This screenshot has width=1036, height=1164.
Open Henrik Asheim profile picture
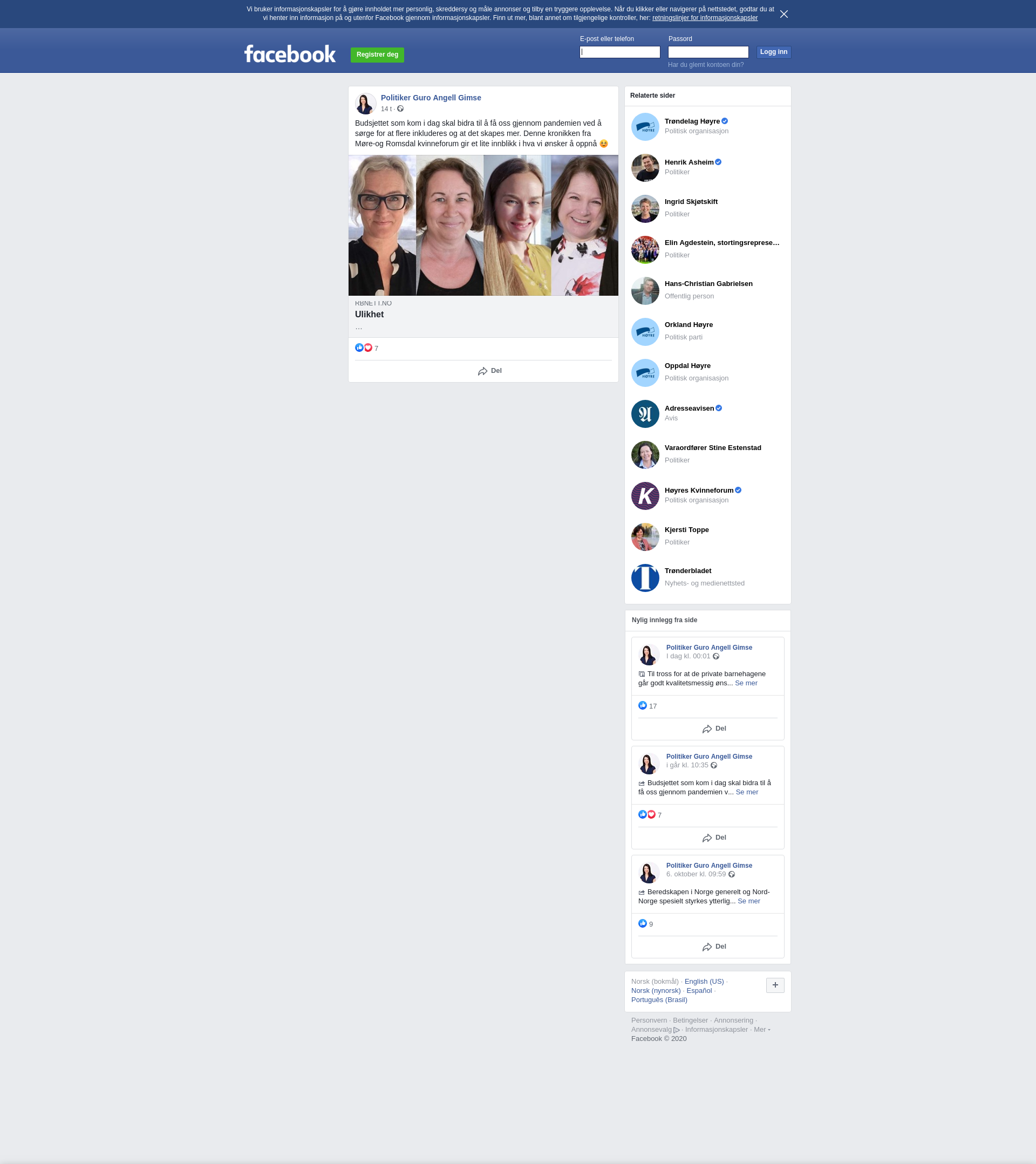[645, 167]
